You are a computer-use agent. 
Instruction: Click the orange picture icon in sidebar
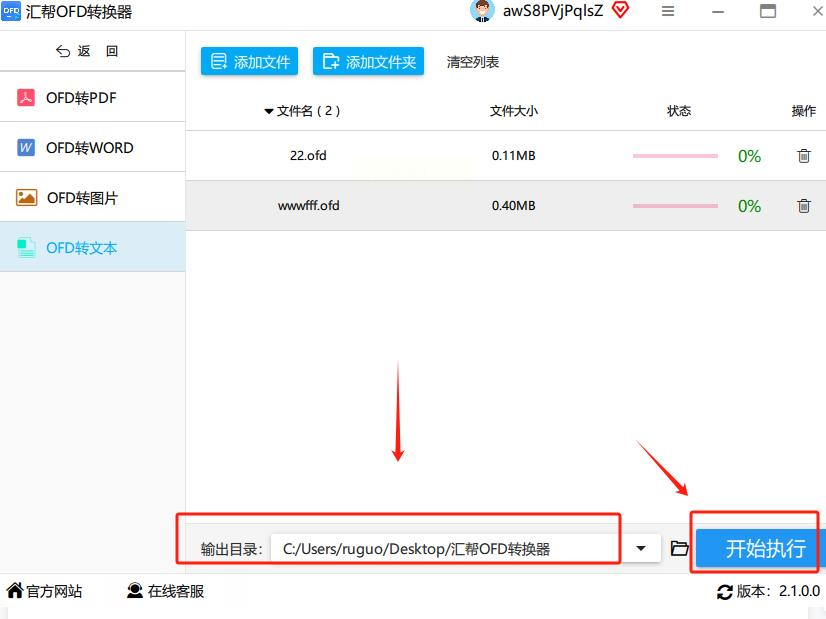tap(26, 198)
